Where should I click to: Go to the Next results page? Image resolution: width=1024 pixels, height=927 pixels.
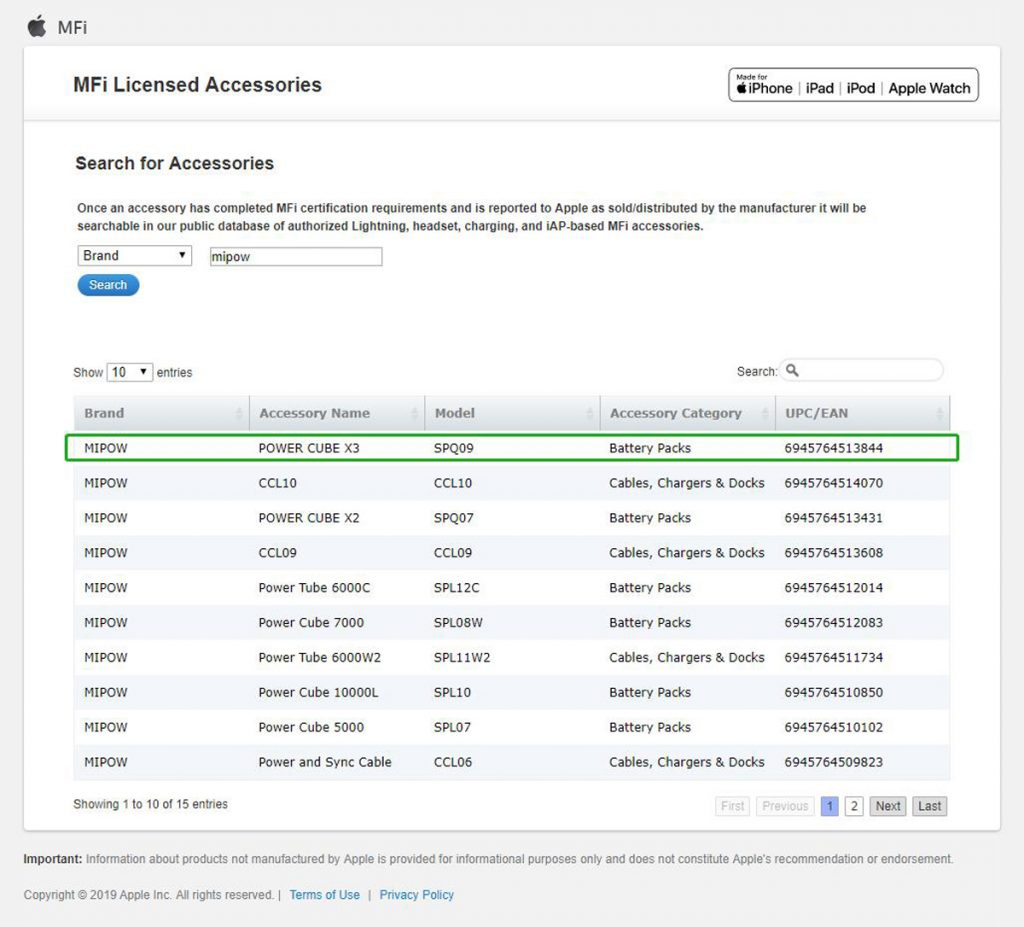pos(888,806)
